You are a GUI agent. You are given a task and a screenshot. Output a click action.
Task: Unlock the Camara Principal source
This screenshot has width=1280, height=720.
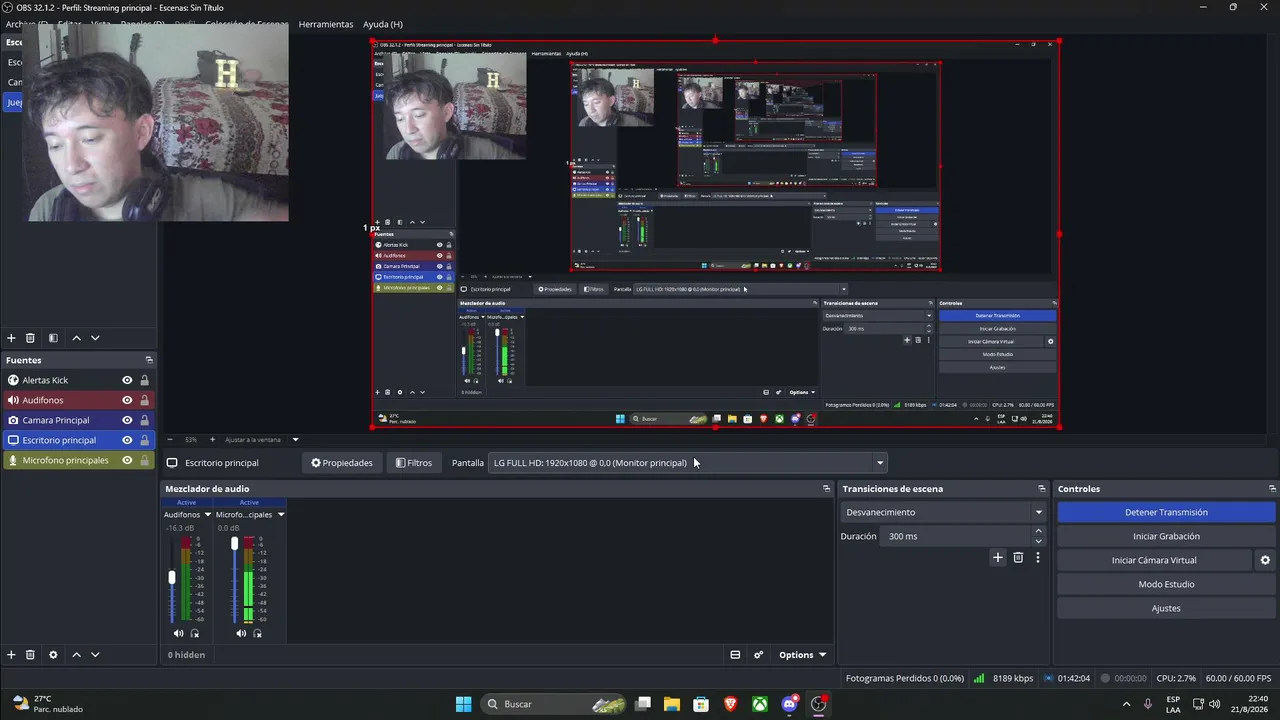144,420
